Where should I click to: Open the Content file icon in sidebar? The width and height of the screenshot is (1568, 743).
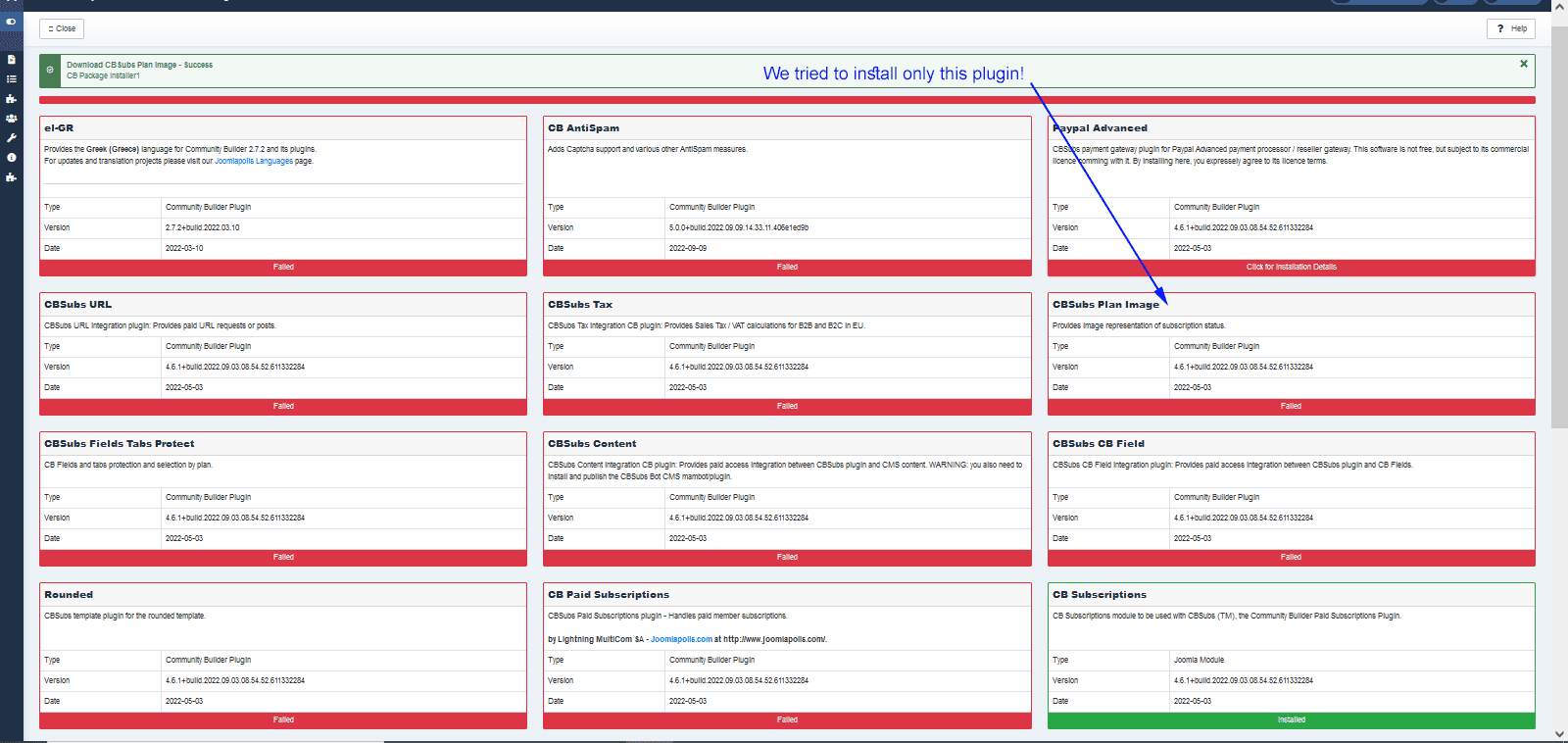[x=11, y=60]
